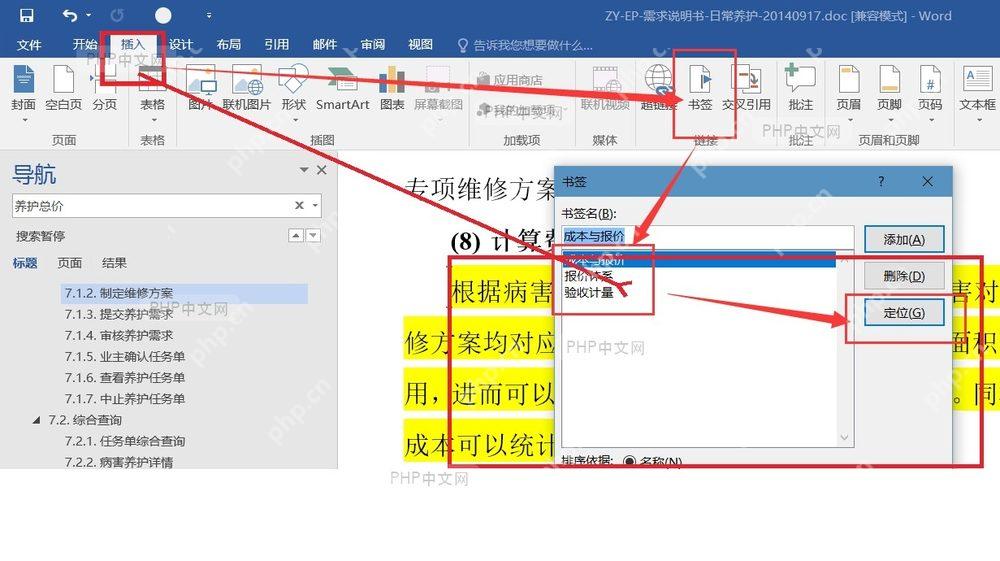Open the 屏幕截图 screenshot tool
1000x561 pixels.
pyautogui.click(x=438, y=92)
